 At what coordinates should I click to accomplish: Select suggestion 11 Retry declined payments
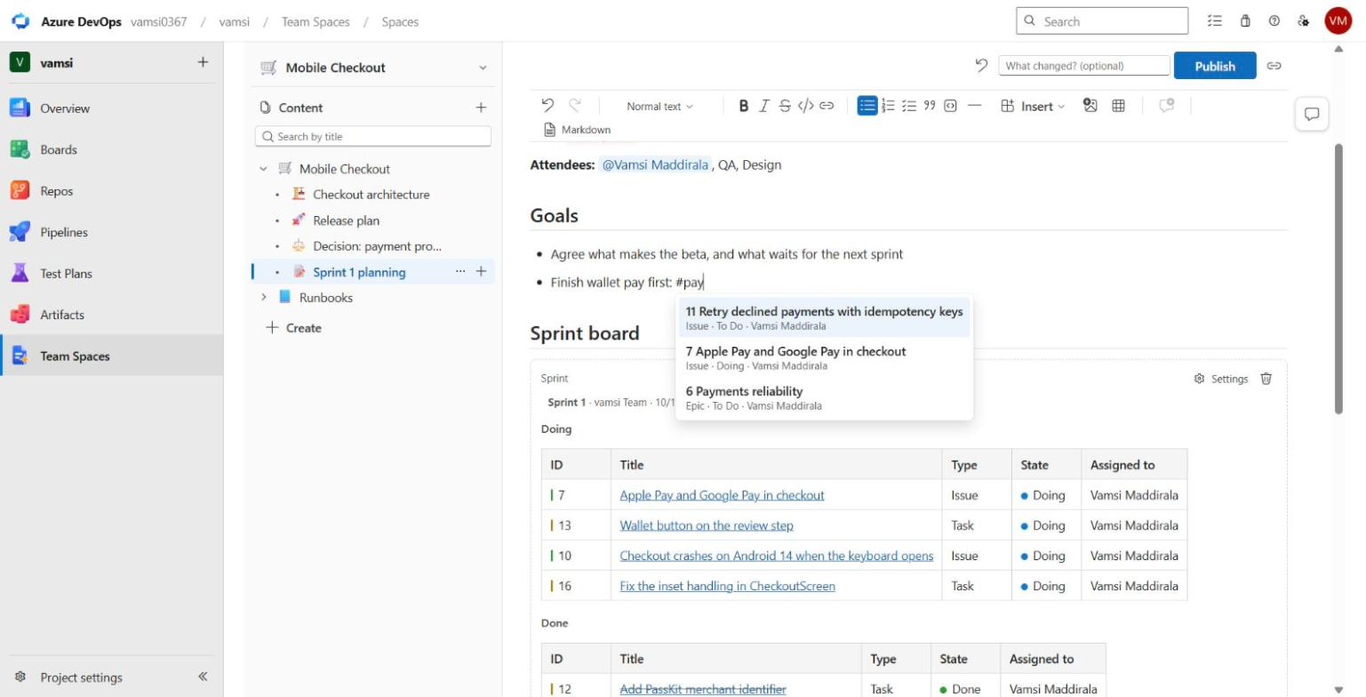tap(824, 318)
